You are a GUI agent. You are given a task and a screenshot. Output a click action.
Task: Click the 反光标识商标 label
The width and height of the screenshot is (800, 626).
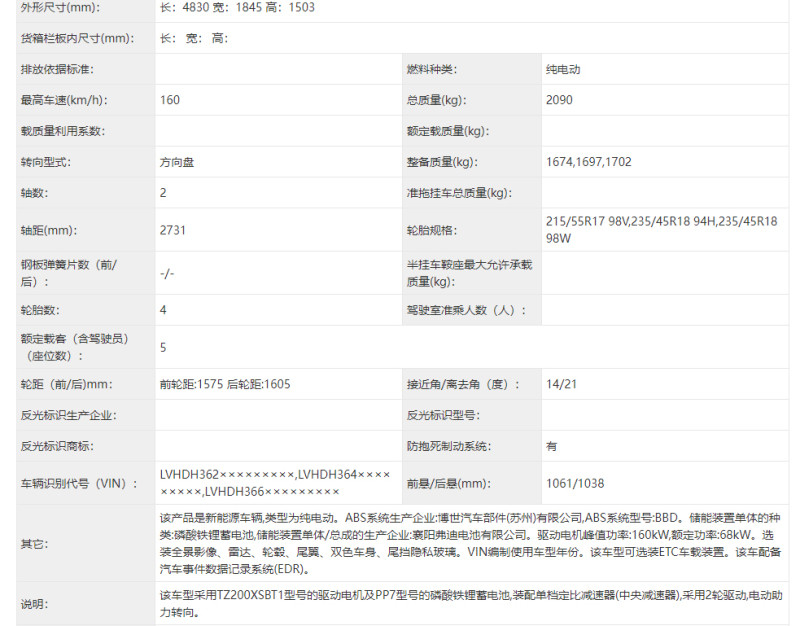click(x=57, y=446)
